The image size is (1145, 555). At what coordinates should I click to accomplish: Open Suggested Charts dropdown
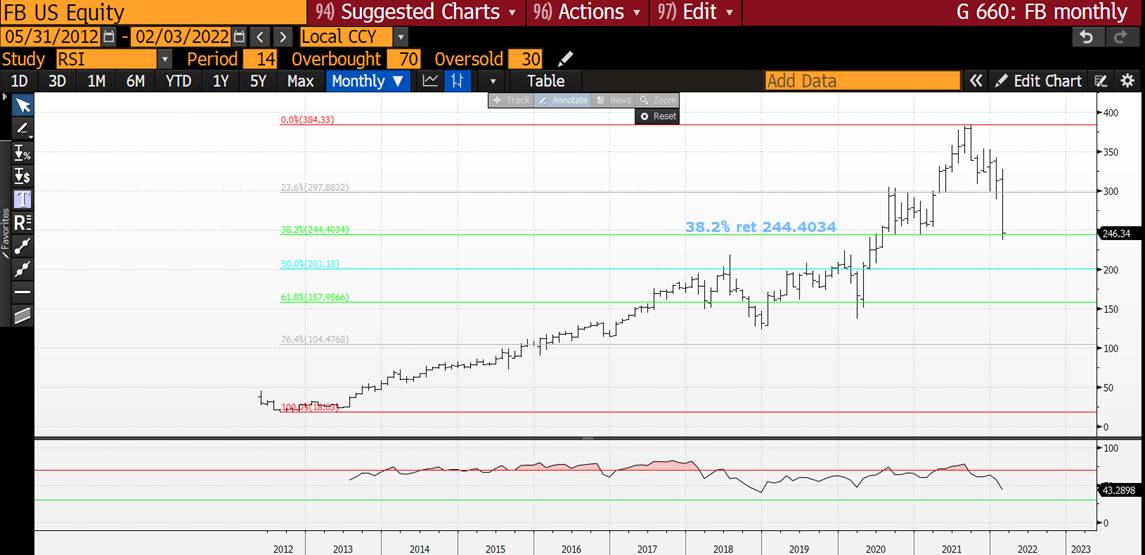click(x=415, y=12)
